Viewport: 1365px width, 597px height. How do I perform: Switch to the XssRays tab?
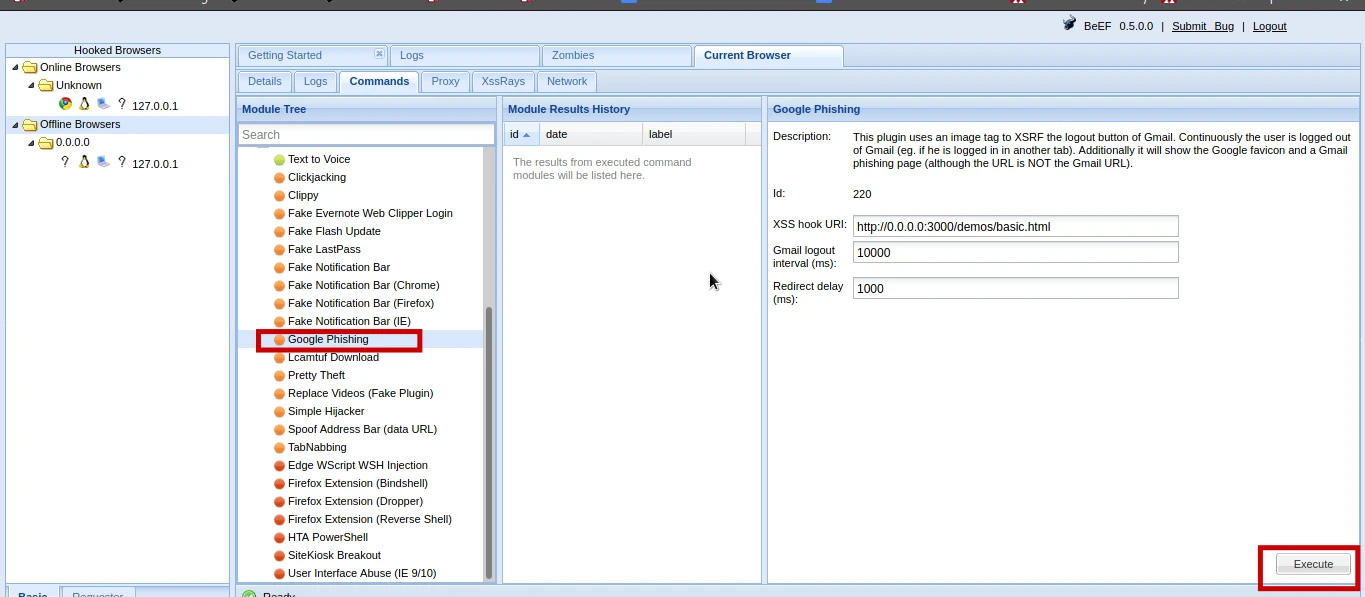(502, 81)
